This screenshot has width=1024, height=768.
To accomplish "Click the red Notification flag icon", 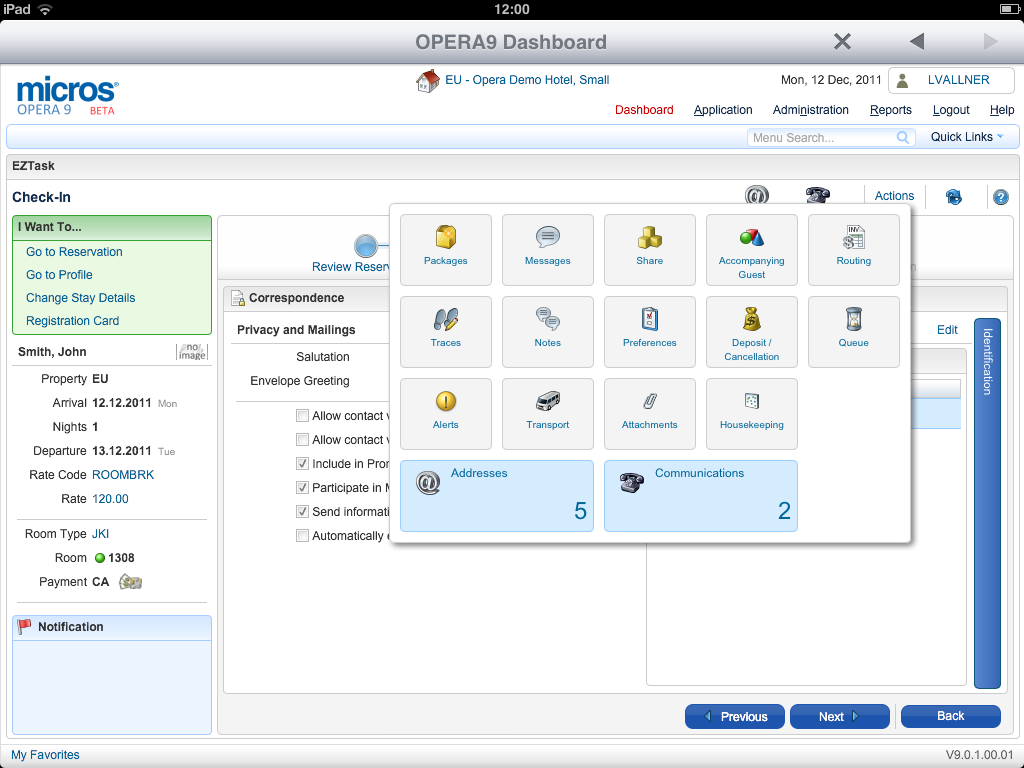I will point(24,626).
